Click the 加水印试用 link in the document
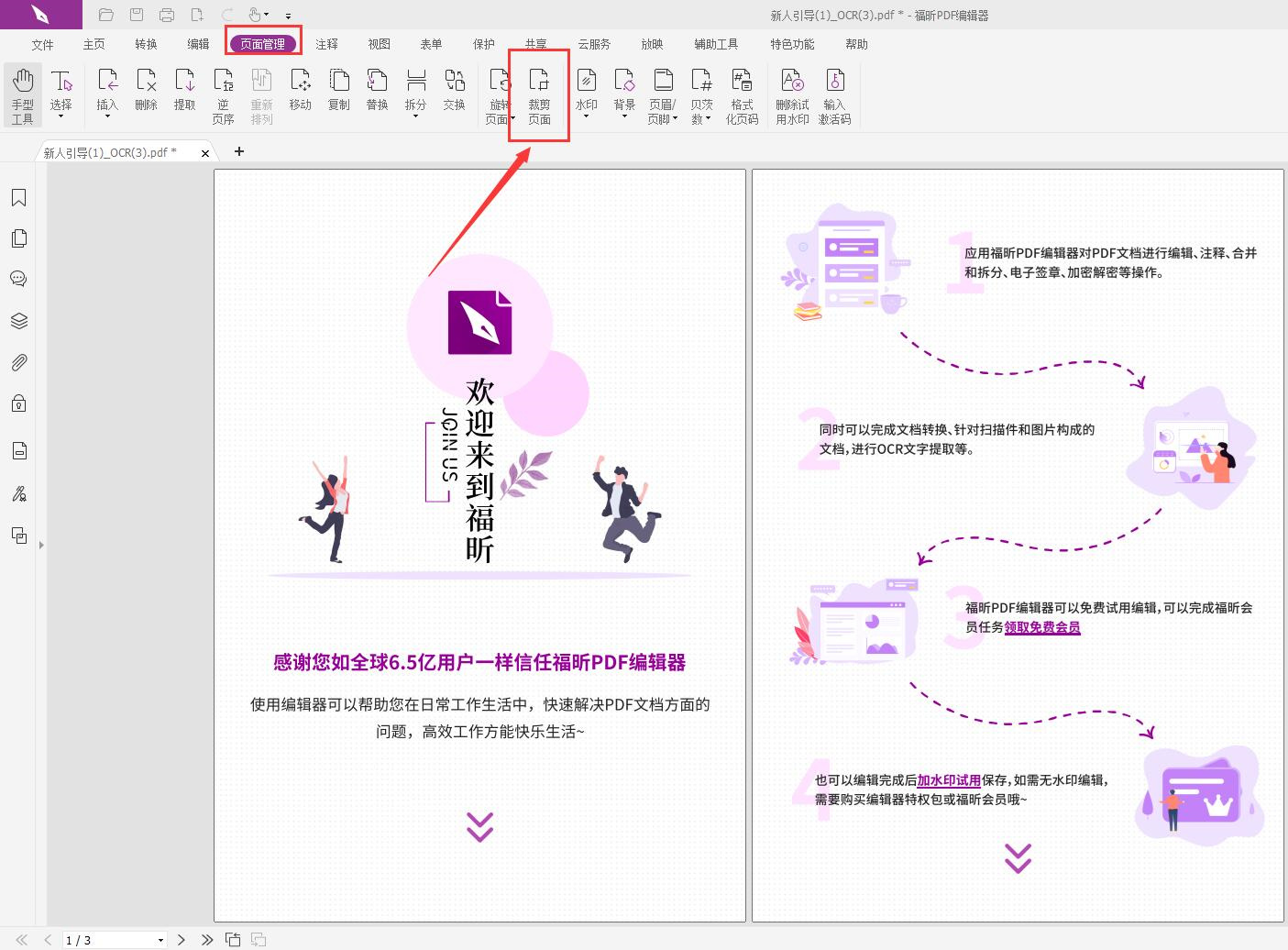 pos(947,780)
